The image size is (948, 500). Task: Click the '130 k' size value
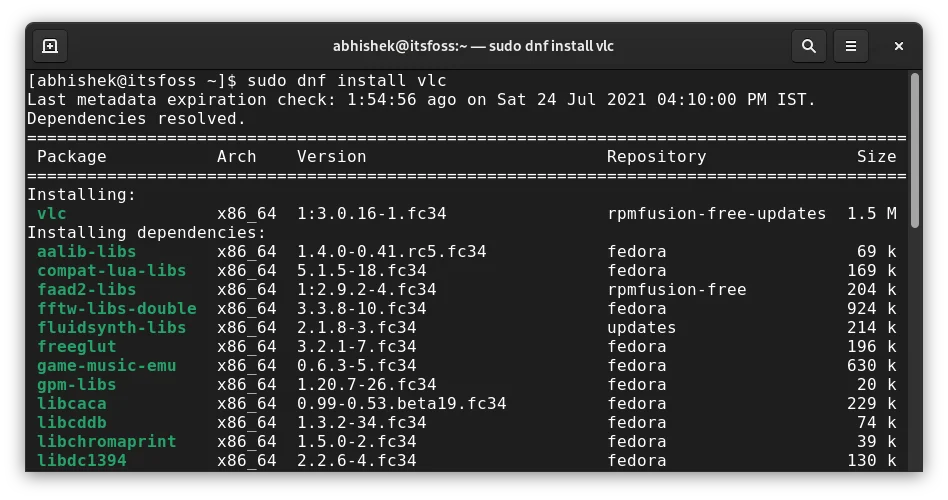point(871,461)
